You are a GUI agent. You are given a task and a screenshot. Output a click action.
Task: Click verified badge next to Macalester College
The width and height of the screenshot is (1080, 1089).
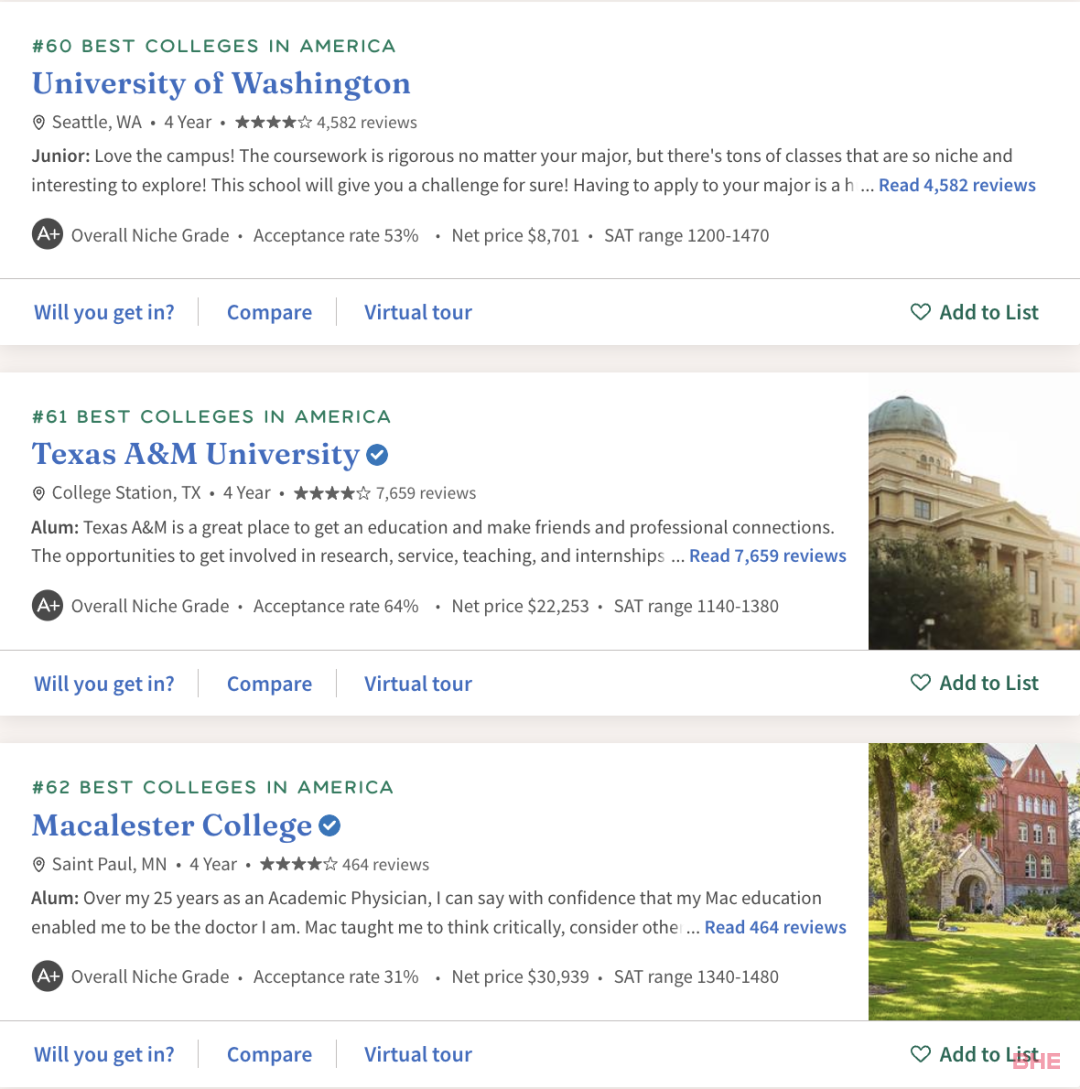tap(329, 826)
